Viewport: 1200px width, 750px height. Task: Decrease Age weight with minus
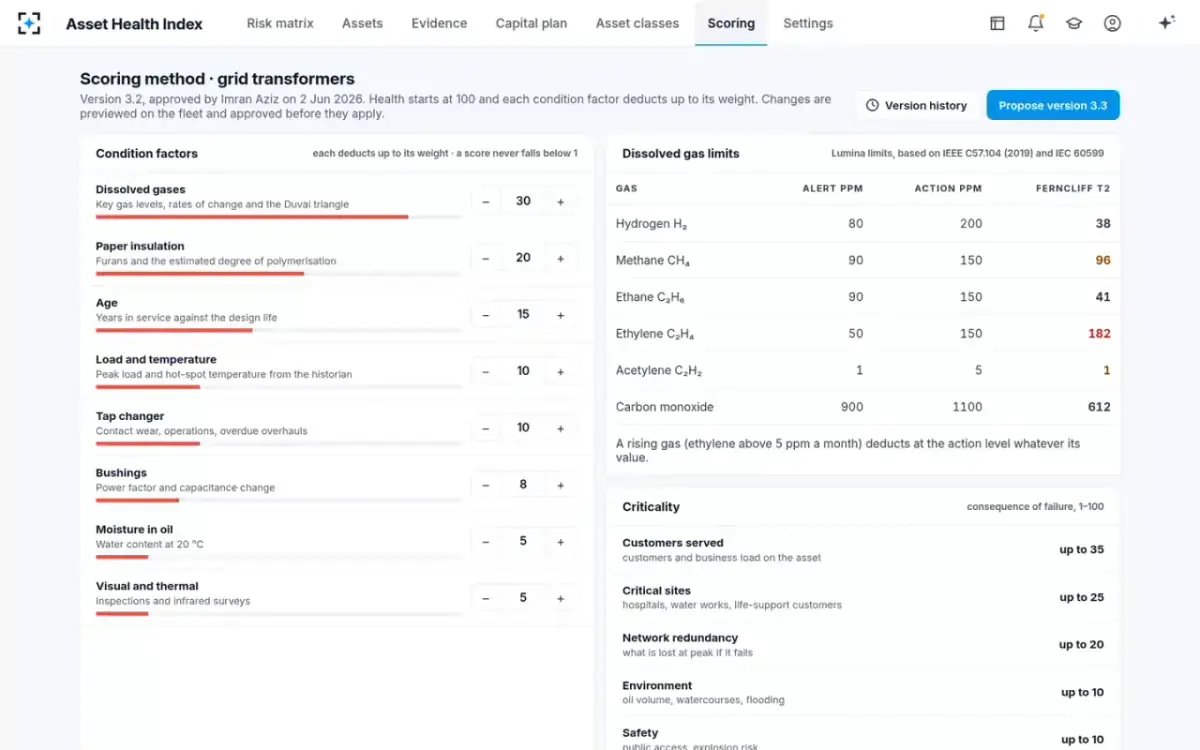486,315
